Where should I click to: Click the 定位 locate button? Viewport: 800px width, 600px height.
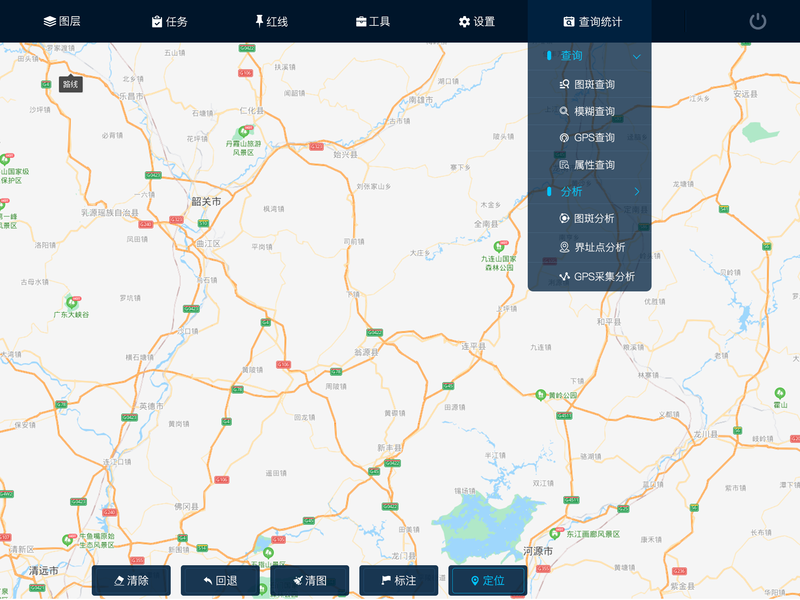coord(488,580)
